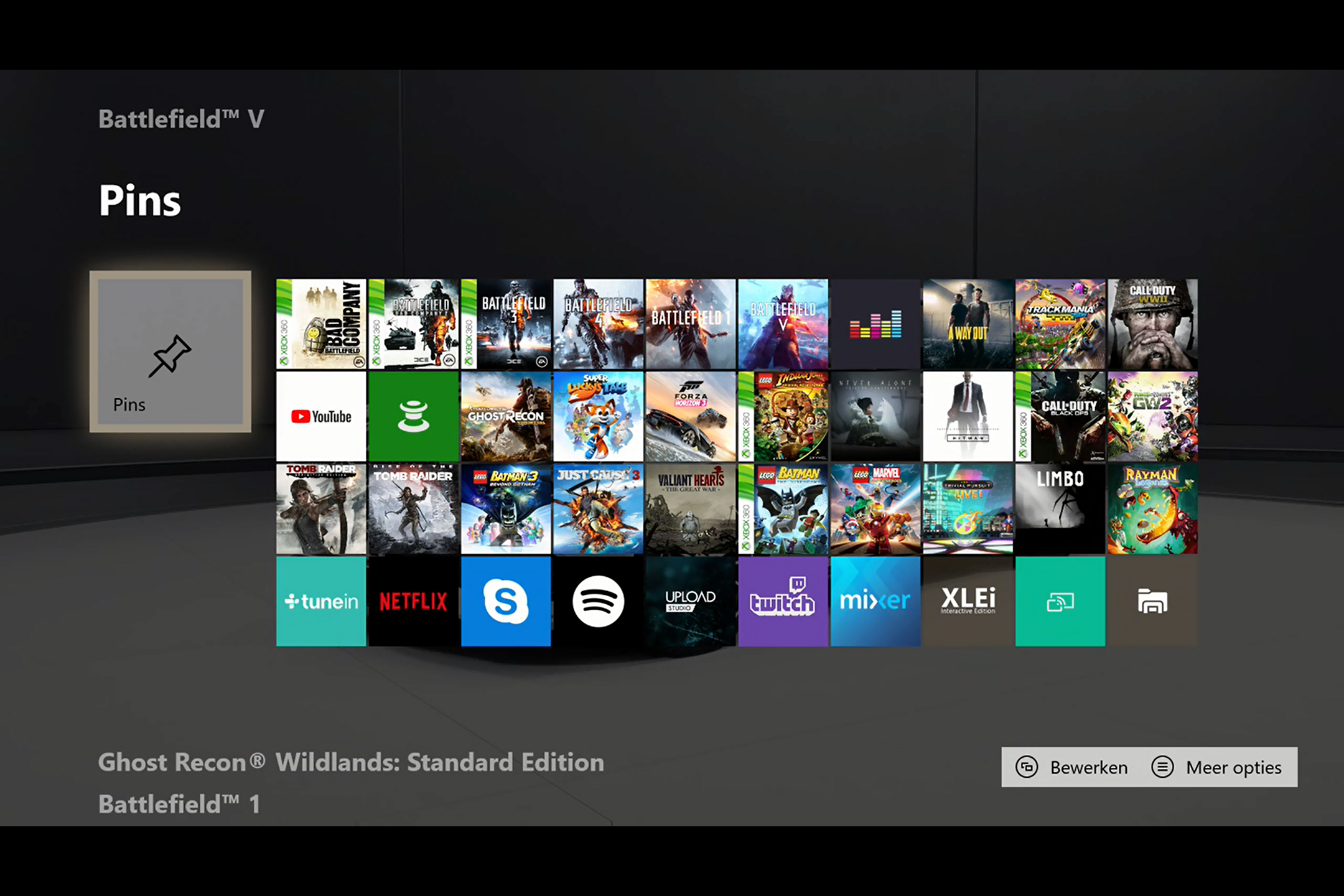The height and width of the screenshot is (896, 1344).
Task: Open the Deezer equalizer-bars music tile
Action: point(875,324)
